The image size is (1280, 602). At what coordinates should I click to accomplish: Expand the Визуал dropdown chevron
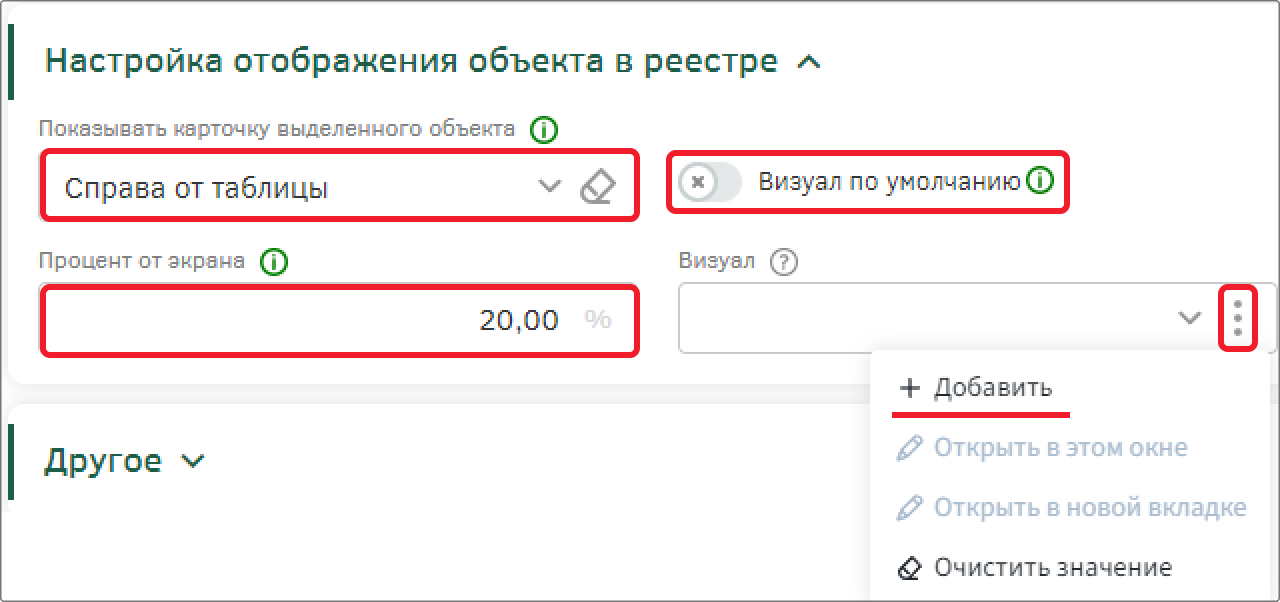point(1189,317)
